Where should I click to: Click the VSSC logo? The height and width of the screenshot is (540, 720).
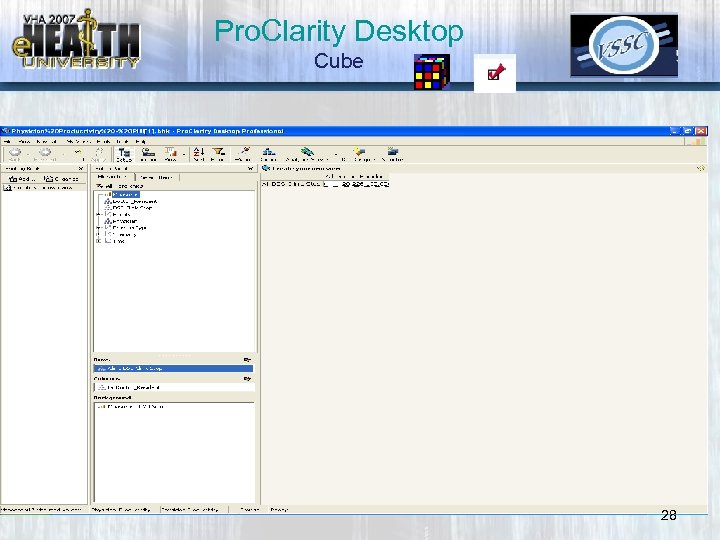(624, 45)
